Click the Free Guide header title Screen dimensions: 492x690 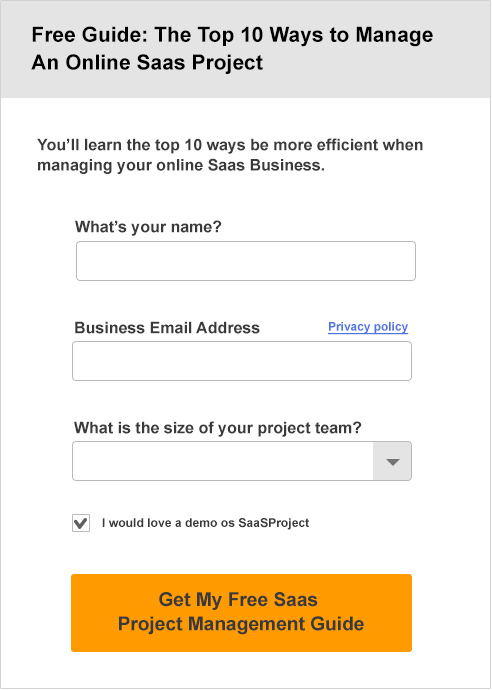pos(232,48)
